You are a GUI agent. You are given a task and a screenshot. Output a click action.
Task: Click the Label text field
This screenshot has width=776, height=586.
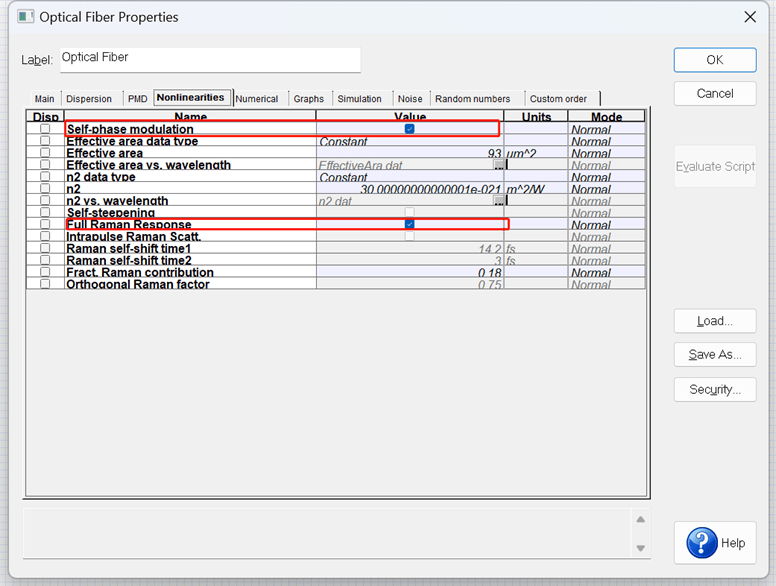(210, 59)
